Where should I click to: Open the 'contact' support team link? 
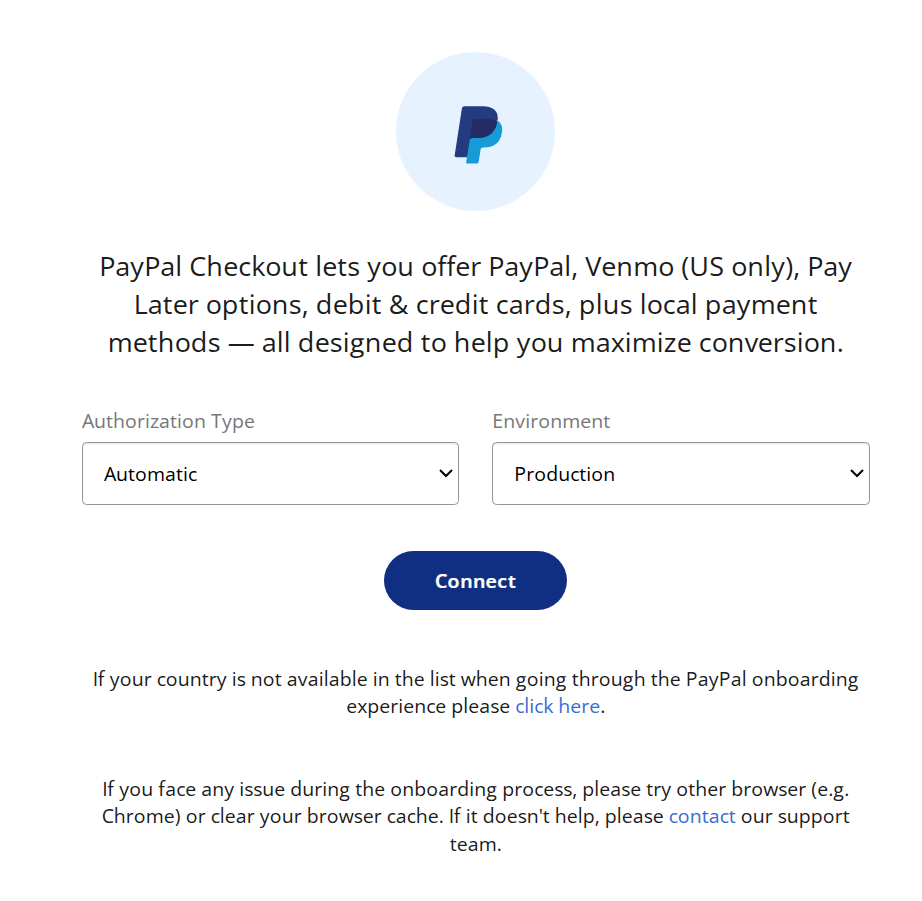702,816
